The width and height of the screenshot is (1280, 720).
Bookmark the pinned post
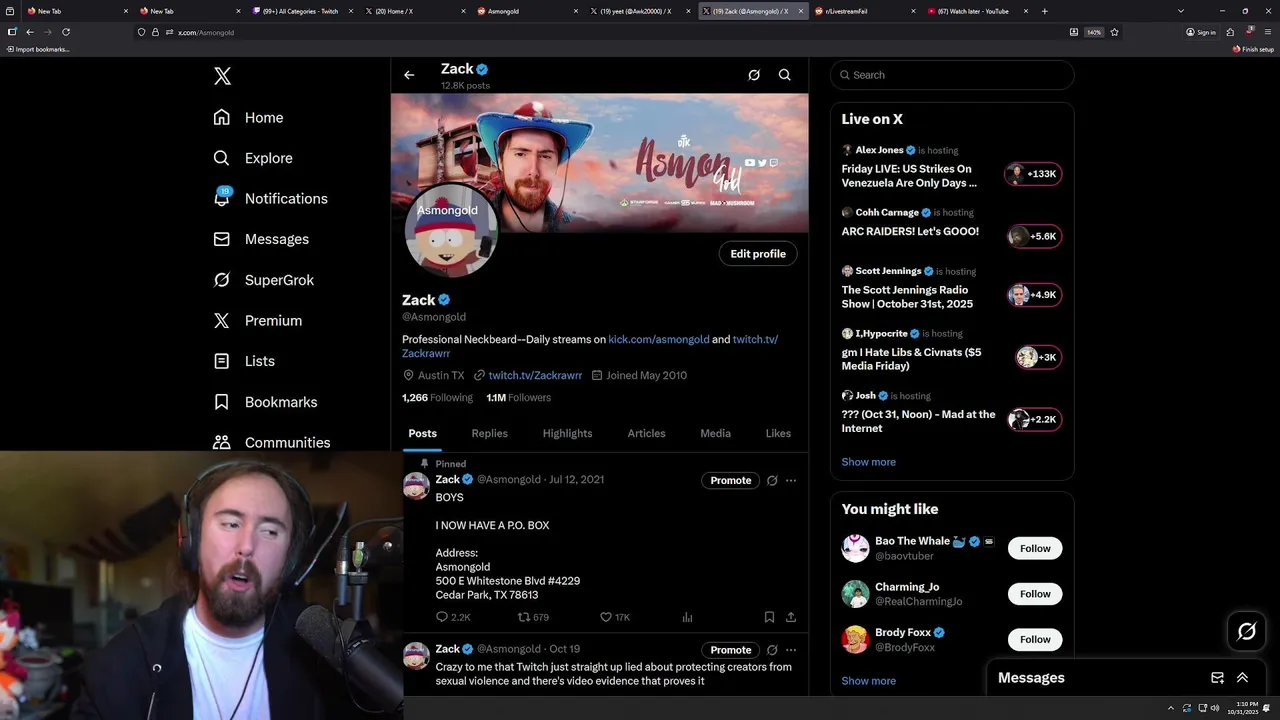[769, 618]
